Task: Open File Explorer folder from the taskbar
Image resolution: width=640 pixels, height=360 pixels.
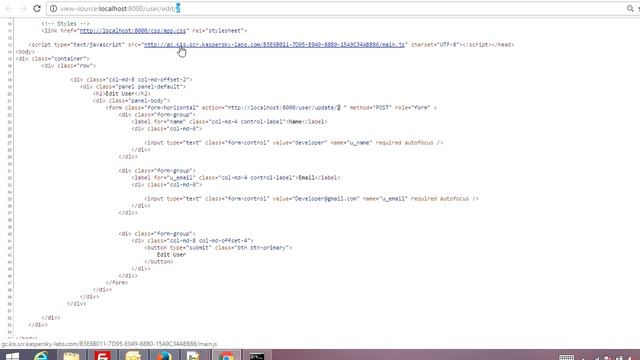Action: click(x=71, y=356)
